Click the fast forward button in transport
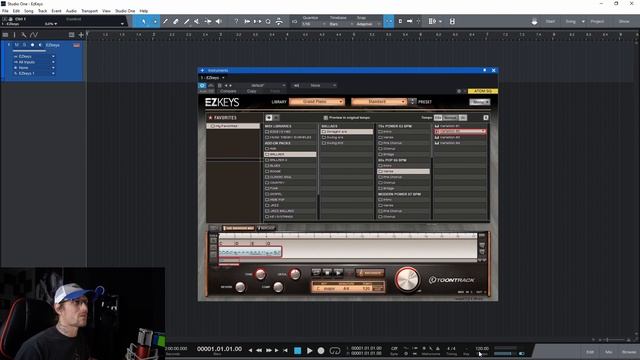This screenshot has height=360, width=640. (x=268, y=351)
